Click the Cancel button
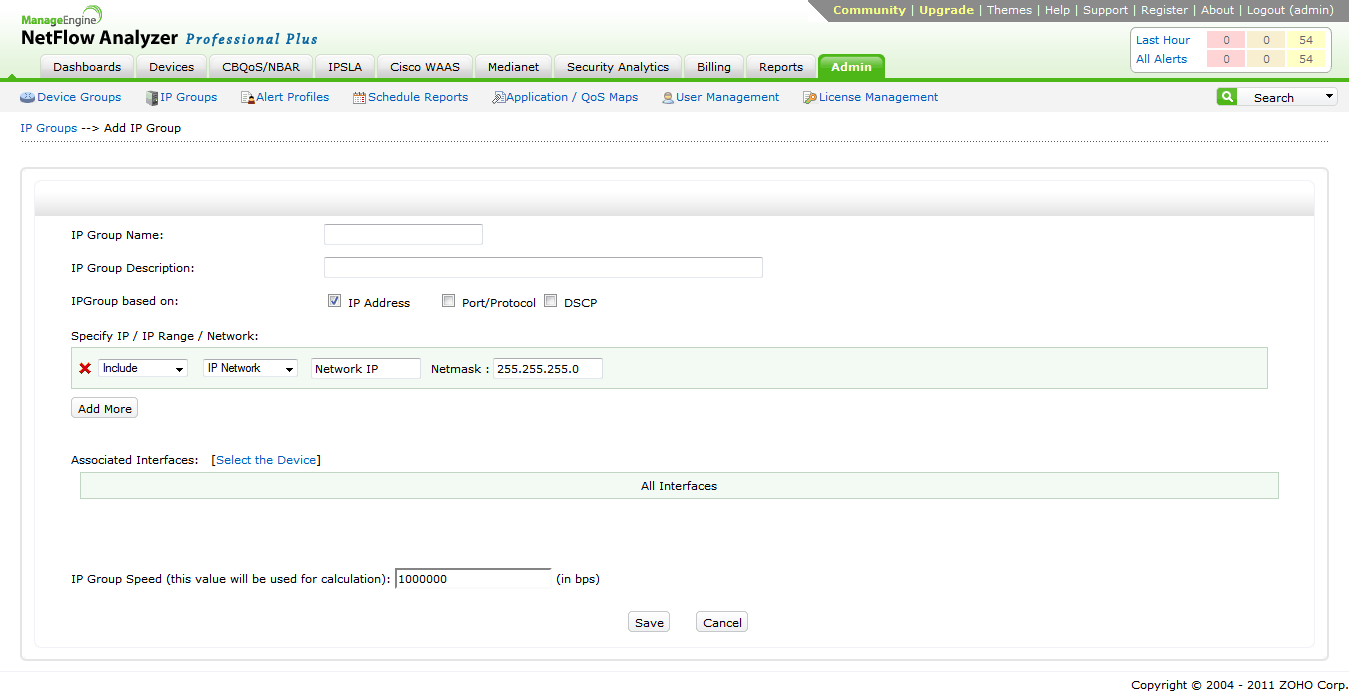The width and height of the screenshot is (1349, 697). pos(722,622)
